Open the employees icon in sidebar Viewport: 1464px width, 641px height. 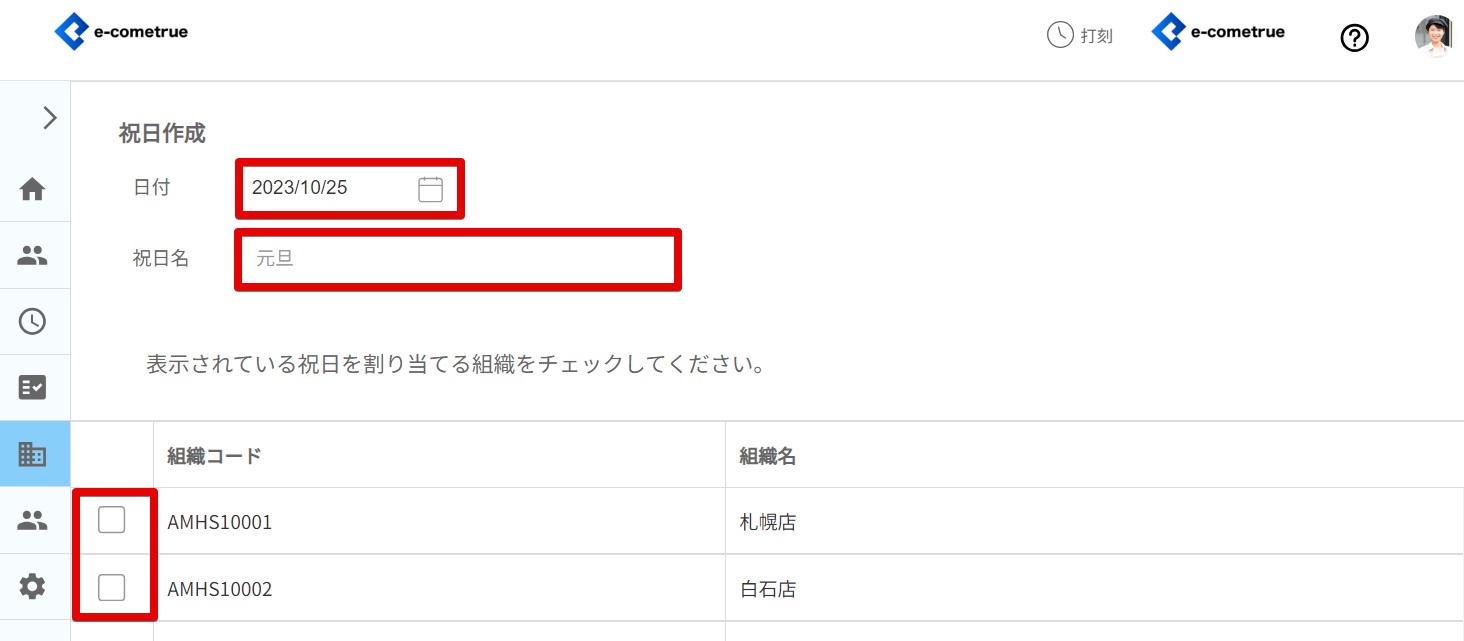[33, 255]
